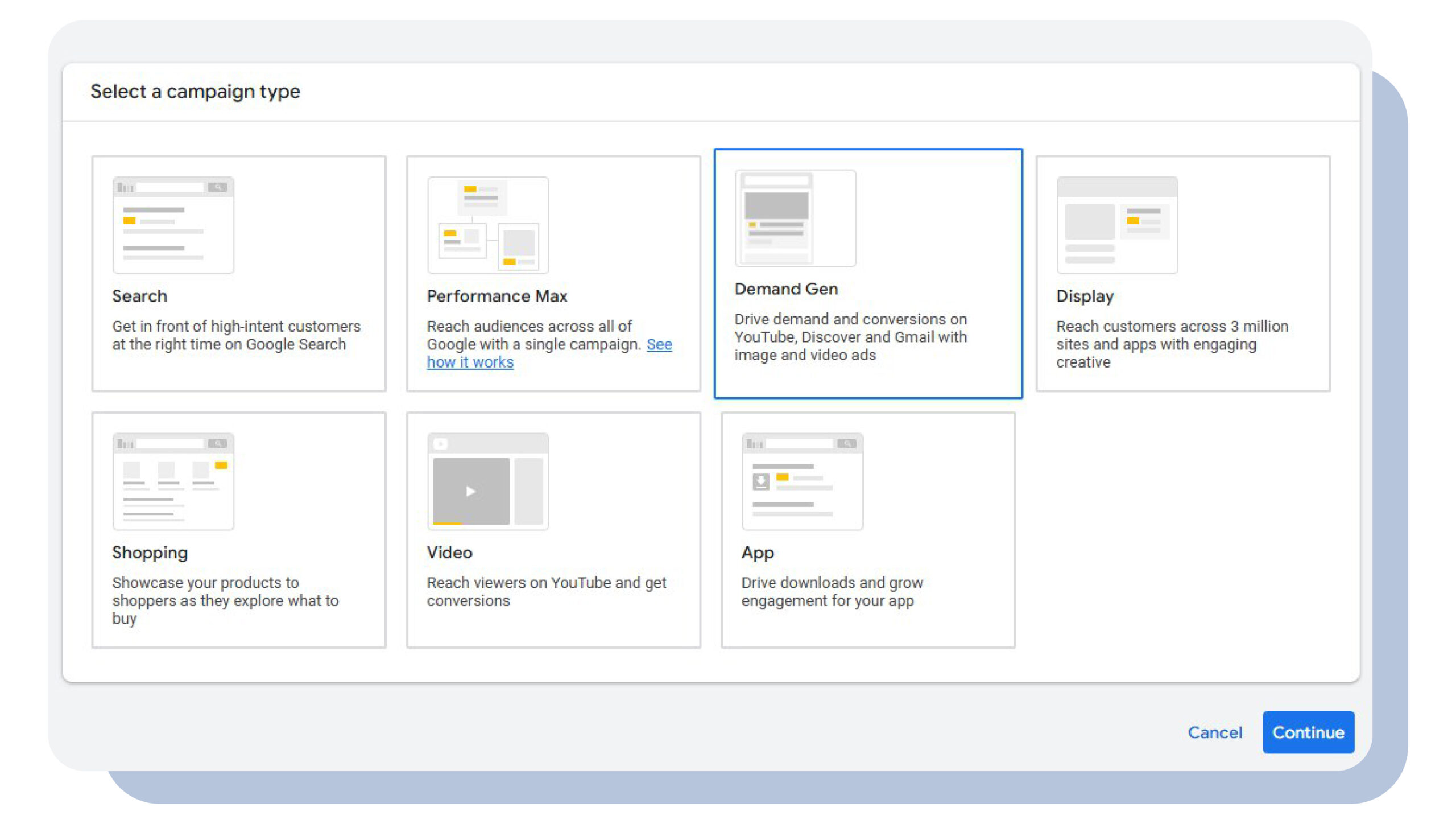This screenshot has height=824, width=1456.
Task: Click 'Reach viewers on YouTube' description
Action: pos(547,592)
